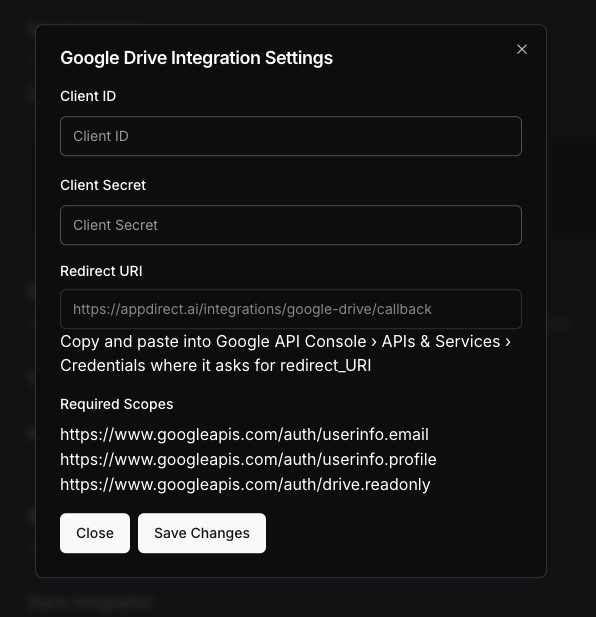Focus the Client Secret input field
This screenshot has height=617, width=596.
tap(291, 225)
